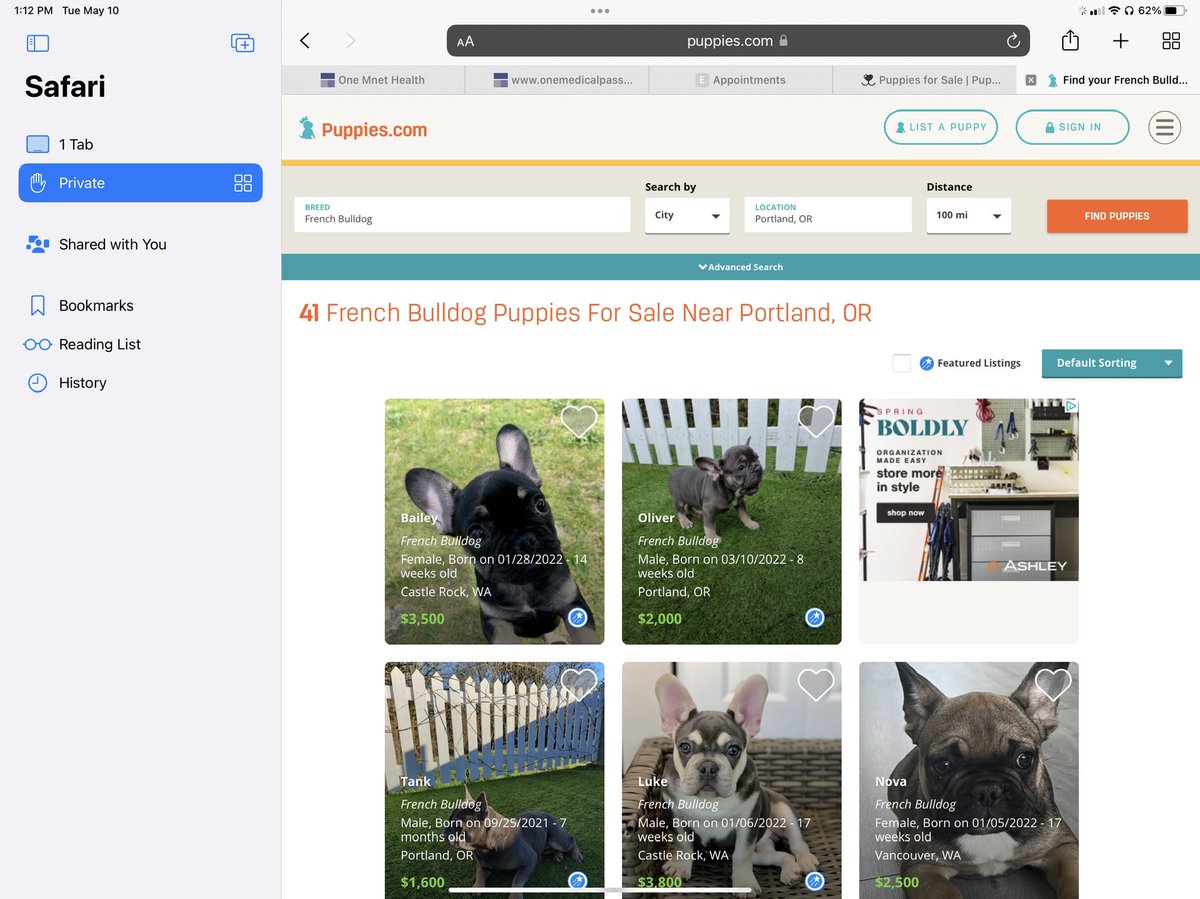Open the Search by City dropdown
Image resolution: width=1200 pixels, height=899 pixels.
687,216
